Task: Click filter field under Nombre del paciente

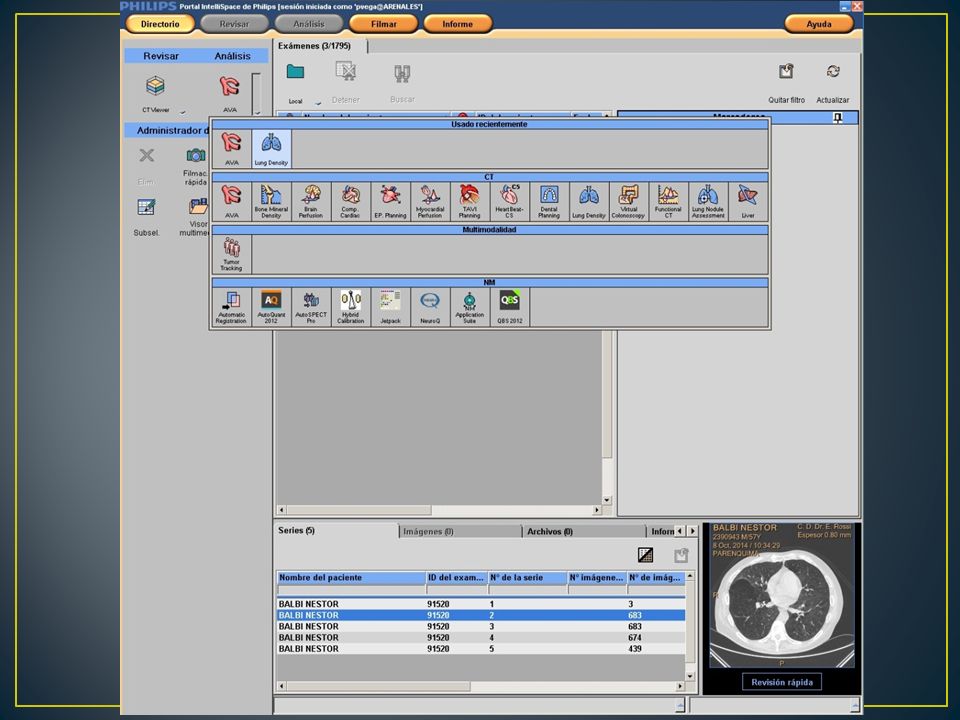Action: click(351, 590)
